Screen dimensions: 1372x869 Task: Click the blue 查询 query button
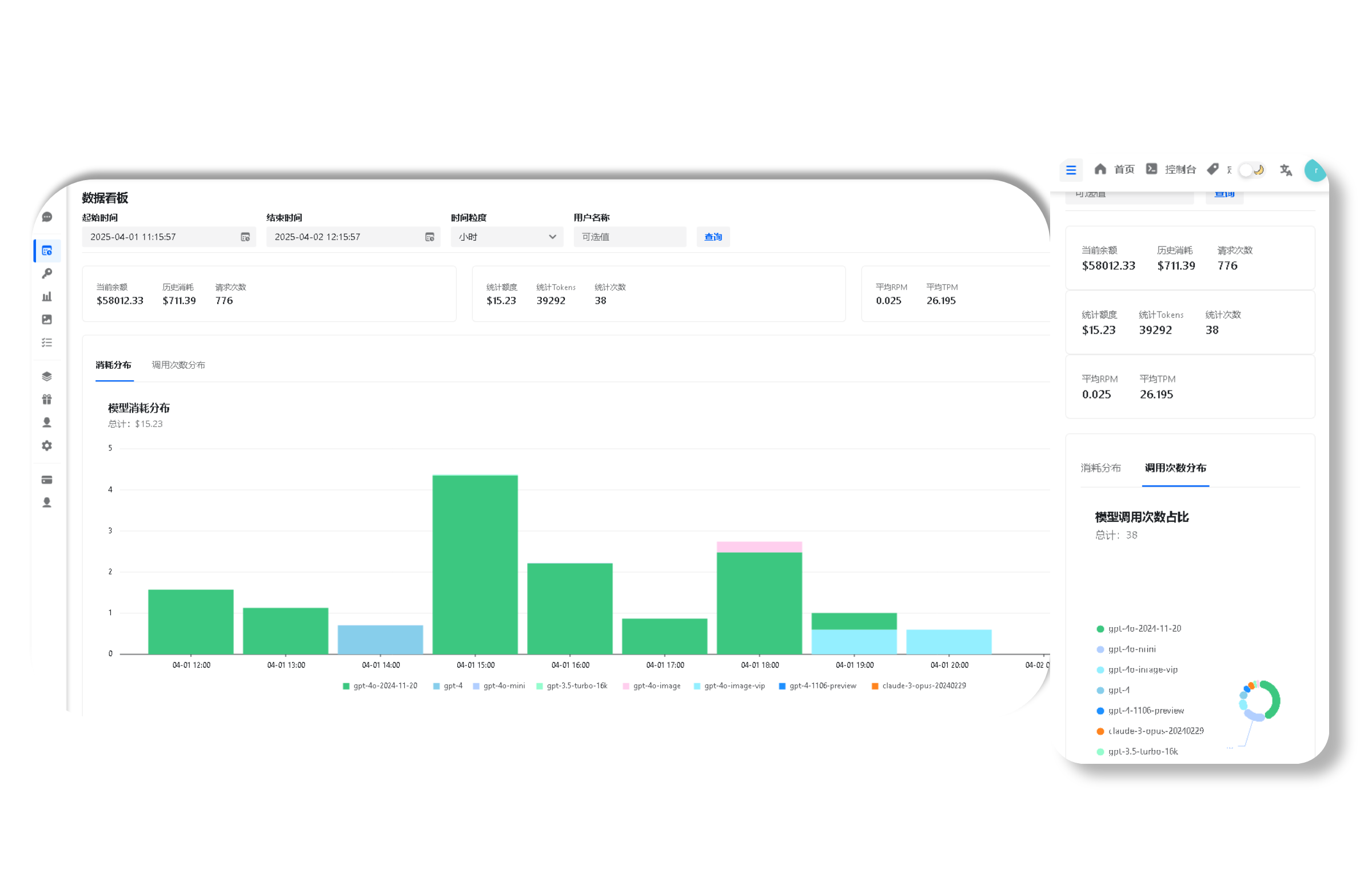pos(713,237)
